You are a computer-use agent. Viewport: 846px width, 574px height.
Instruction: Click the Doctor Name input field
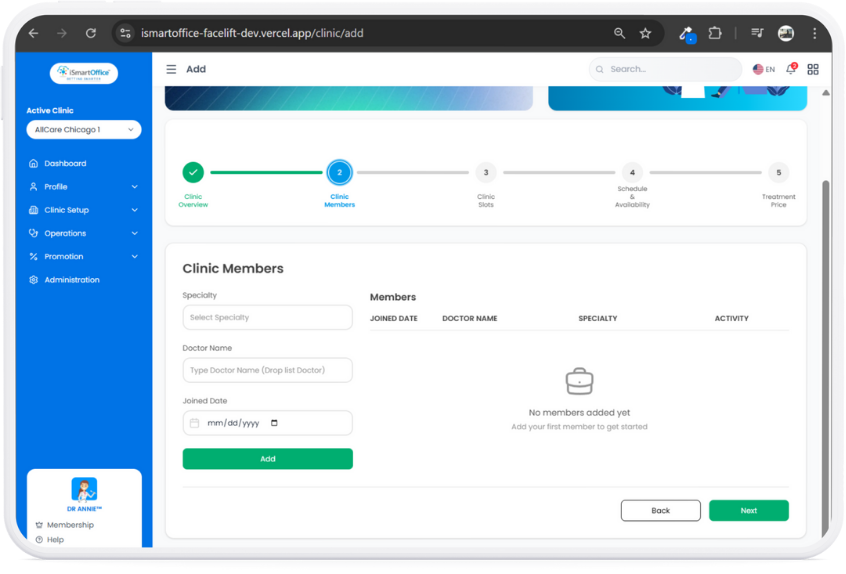coord(267,370)
